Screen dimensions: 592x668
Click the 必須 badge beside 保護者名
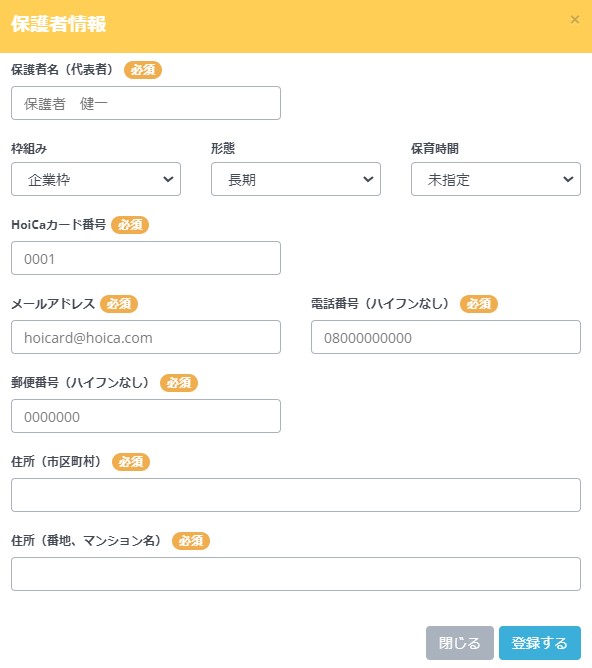[143, 70]
